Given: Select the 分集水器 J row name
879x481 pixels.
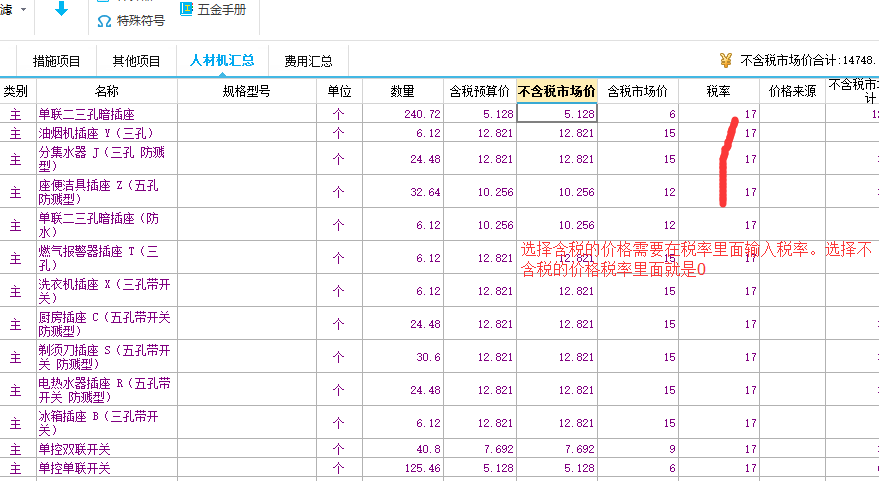Looking at the screenshot, I should [x=107, y=159].
